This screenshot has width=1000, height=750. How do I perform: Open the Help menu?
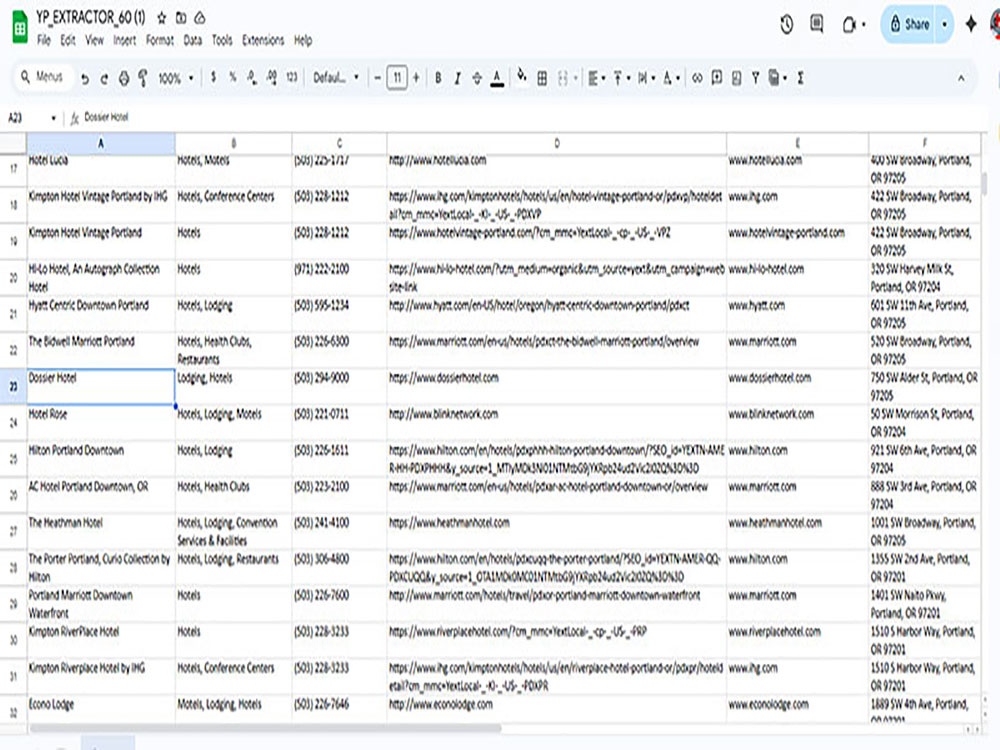coord(303,41)
